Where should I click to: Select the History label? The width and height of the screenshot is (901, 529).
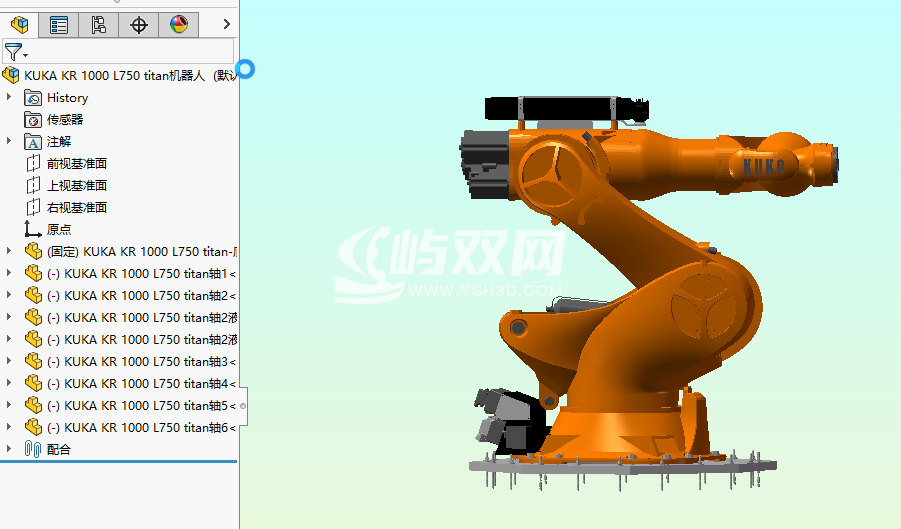[67, 98]
